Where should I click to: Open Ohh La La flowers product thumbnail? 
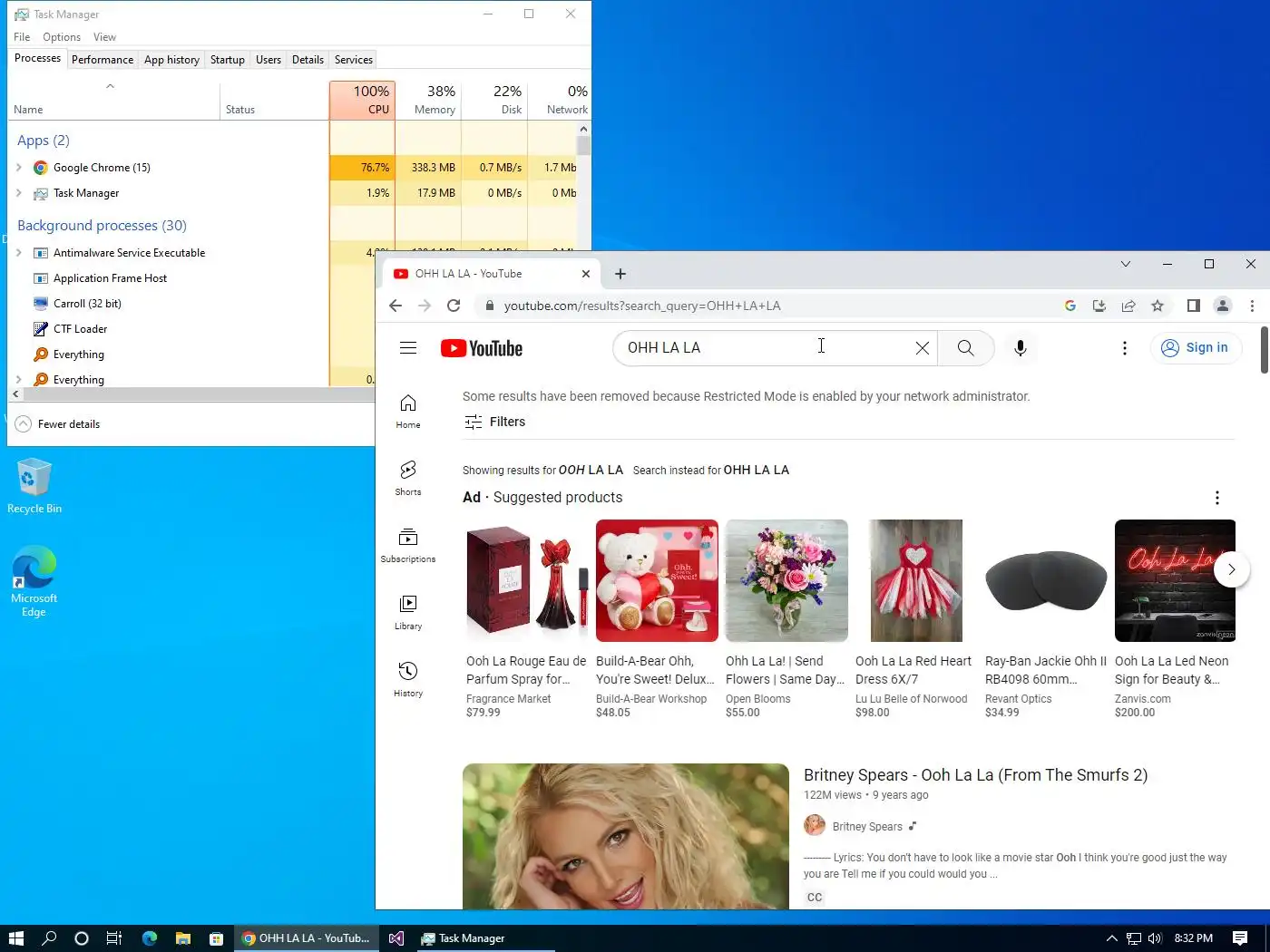click(x=786, y=580)
